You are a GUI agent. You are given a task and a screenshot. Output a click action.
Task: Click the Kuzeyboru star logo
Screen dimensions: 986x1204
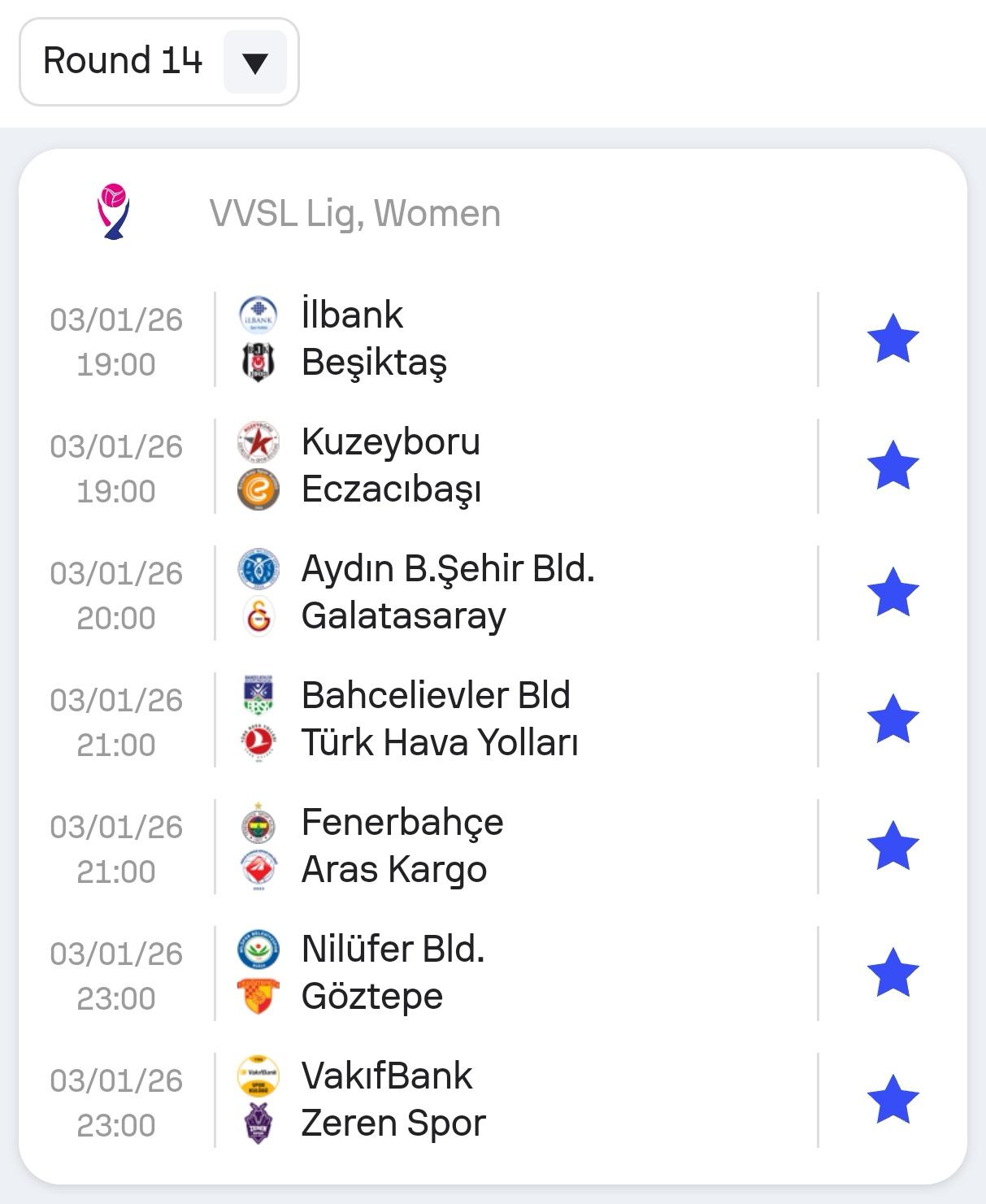[258, 441]
